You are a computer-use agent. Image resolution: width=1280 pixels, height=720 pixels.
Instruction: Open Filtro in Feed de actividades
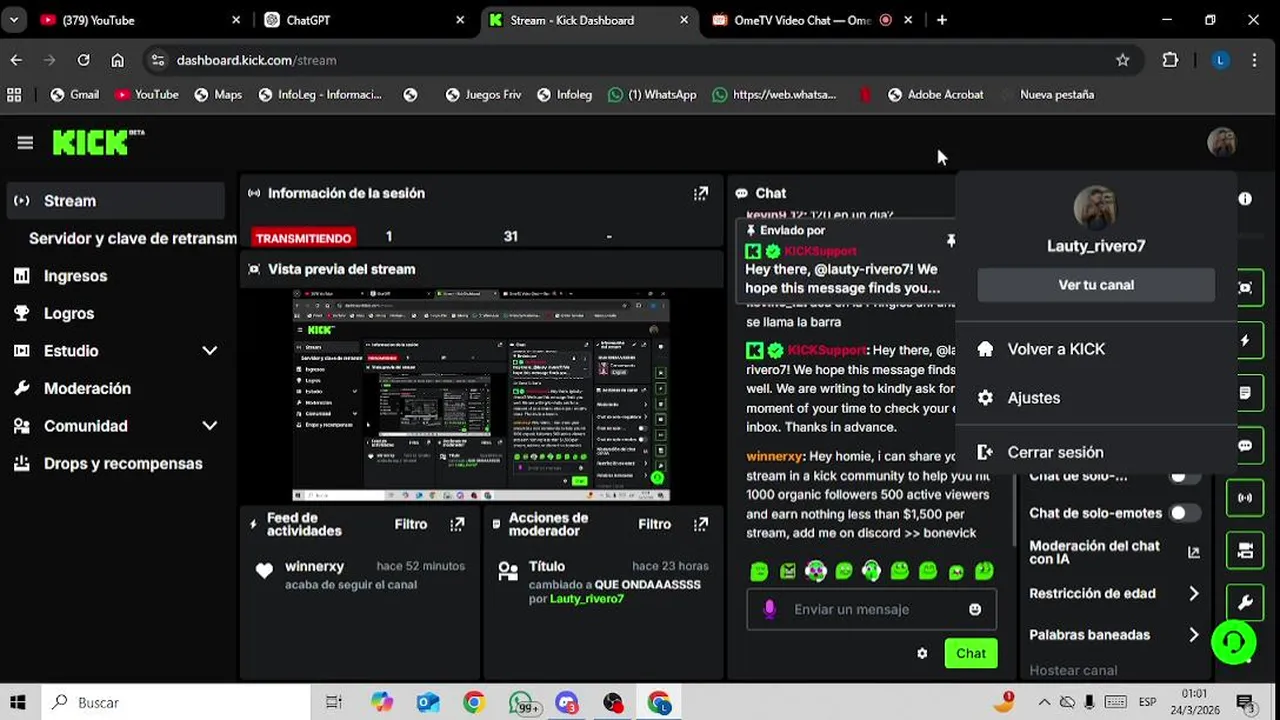tap(410, 524)
